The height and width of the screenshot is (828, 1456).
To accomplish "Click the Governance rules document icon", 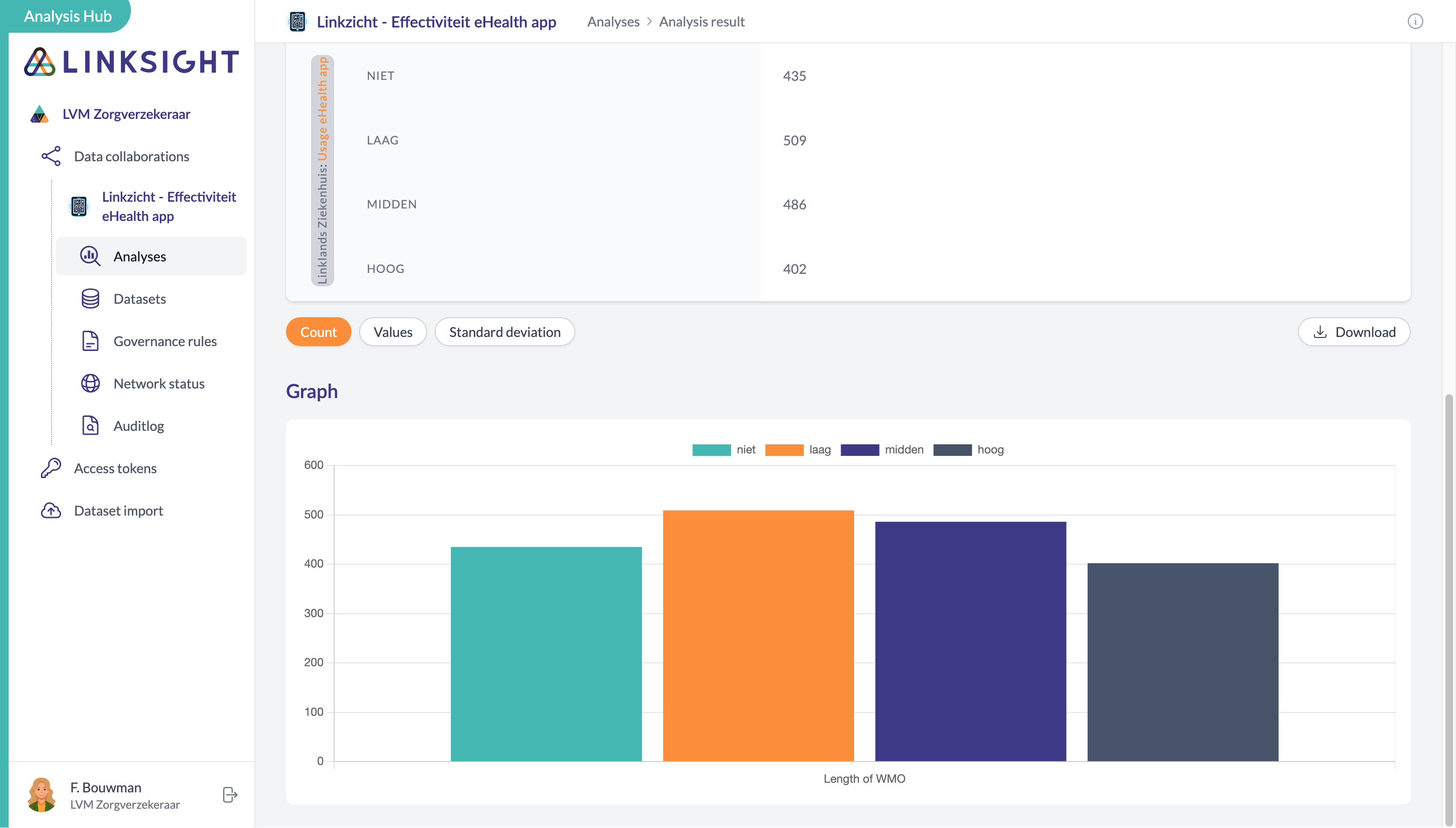I will point(90,341).
